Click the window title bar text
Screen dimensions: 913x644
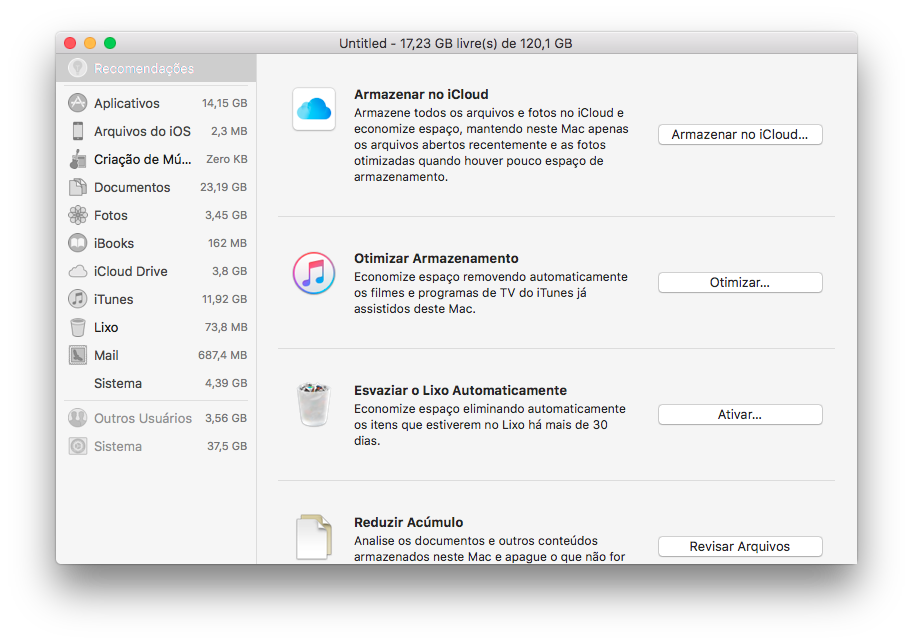[x=455, y=43]
